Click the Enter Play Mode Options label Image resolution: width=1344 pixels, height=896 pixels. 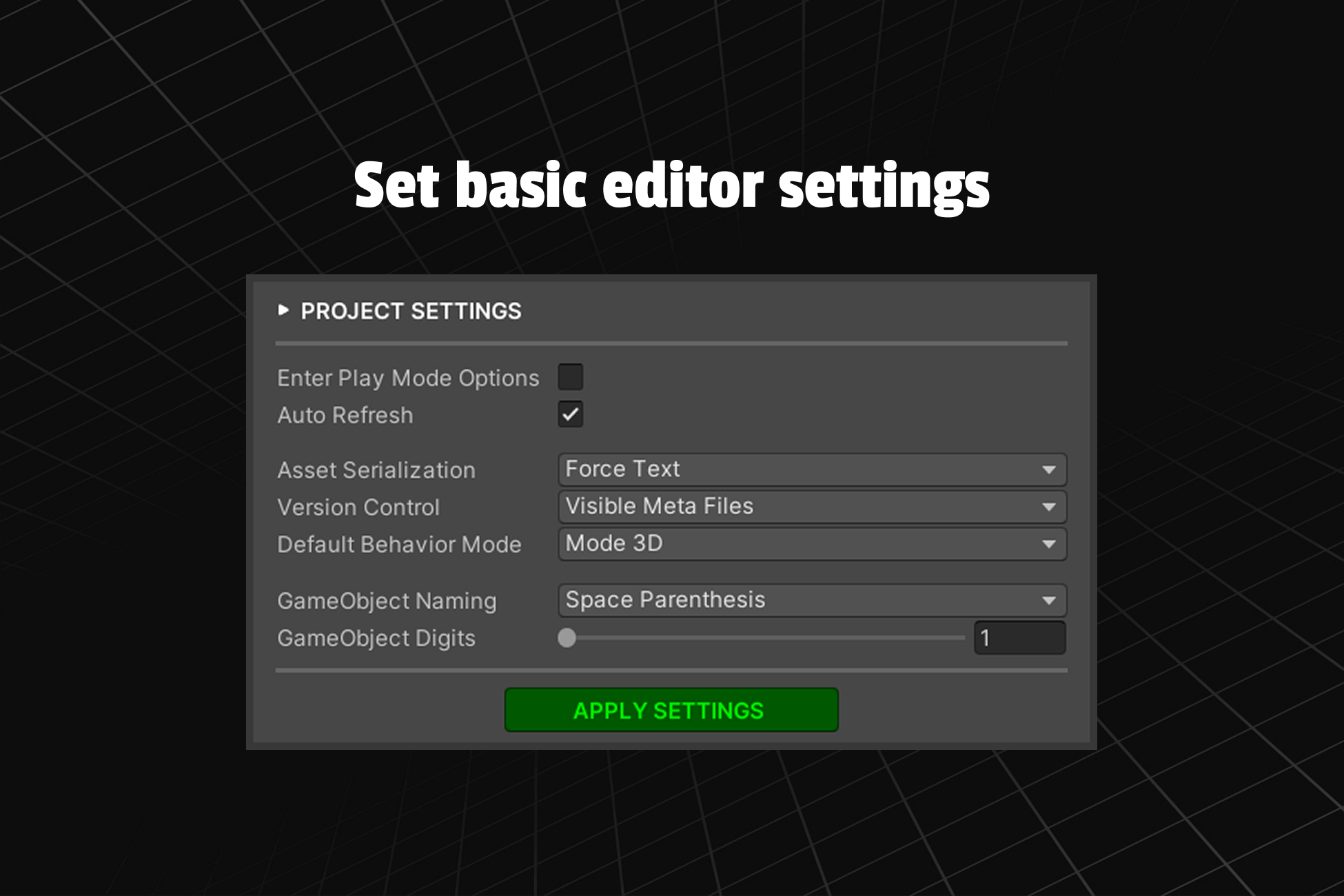point(408,378)
